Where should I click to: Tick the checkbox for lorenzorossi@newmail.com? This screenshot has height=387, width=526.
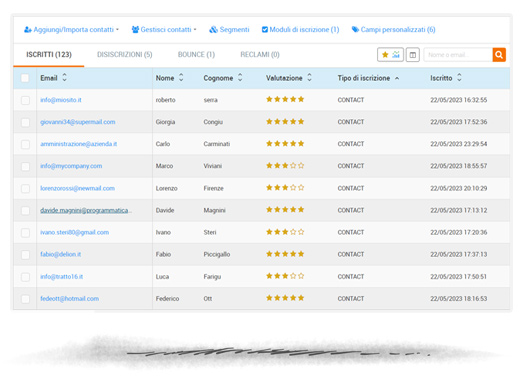25,189
